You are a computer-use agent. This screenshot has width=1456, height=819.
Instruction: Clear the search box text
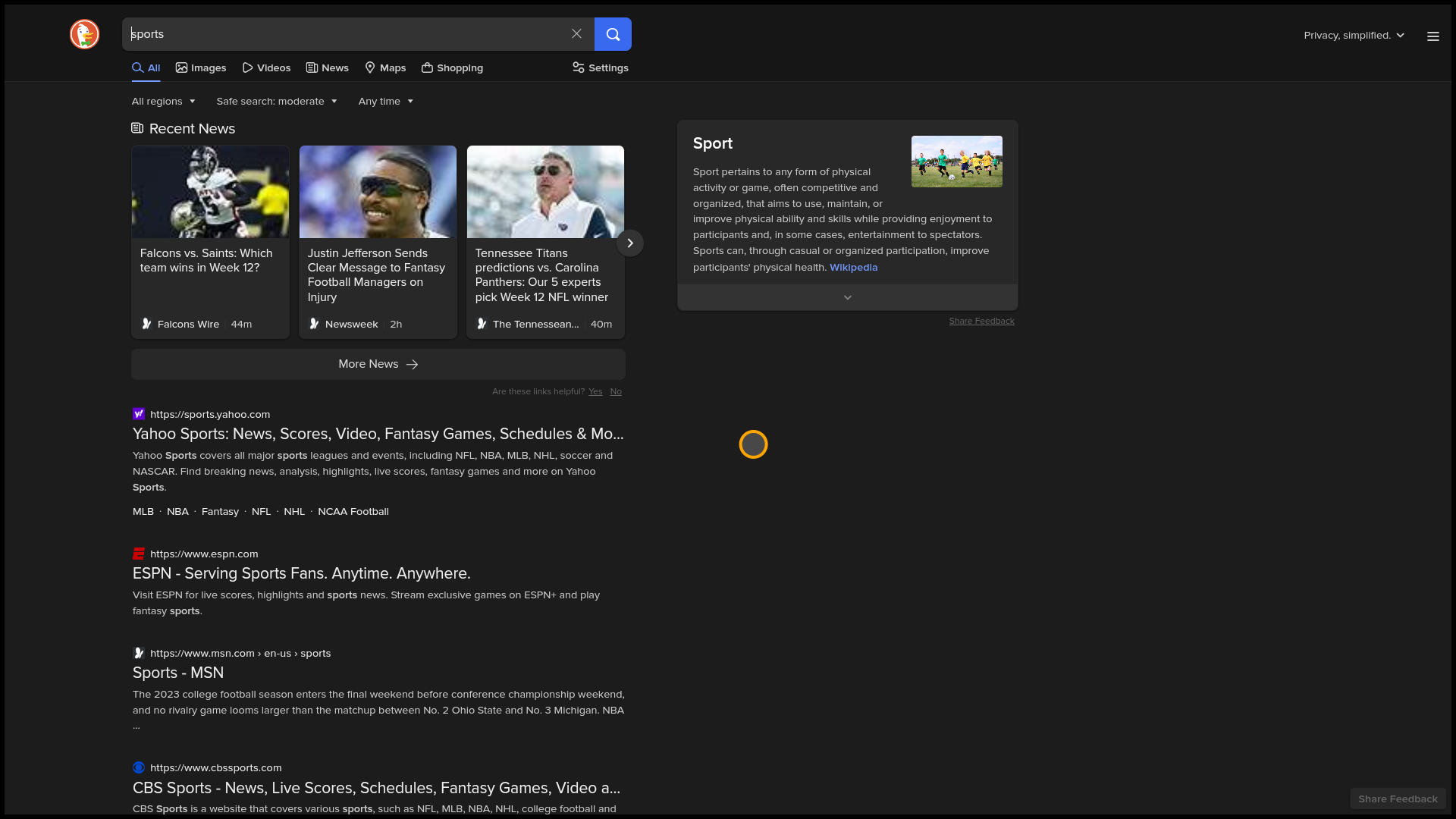[576, 34]
